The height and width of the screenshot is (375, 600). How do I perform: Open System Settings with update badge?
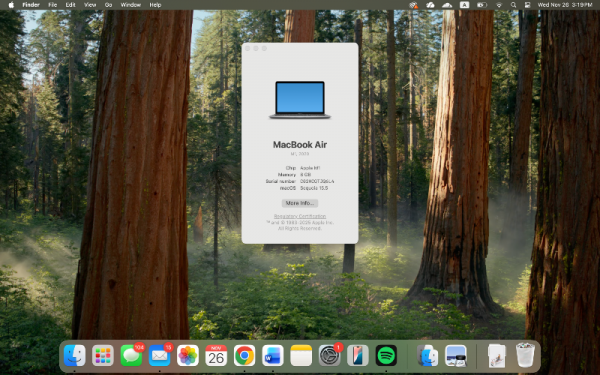(329, 355)
